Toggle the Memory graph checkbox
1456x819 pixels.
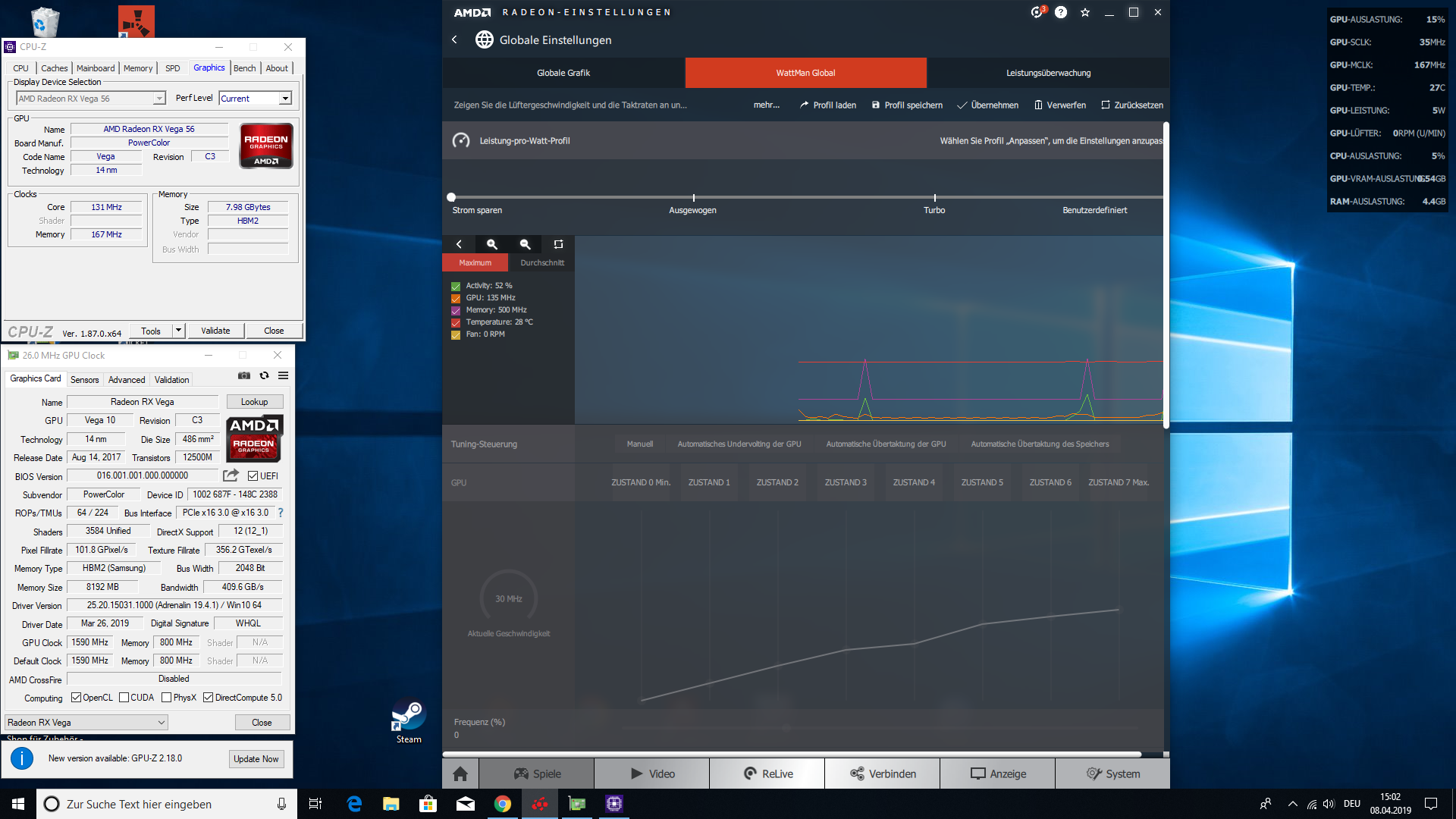click(x=456, y=311)
